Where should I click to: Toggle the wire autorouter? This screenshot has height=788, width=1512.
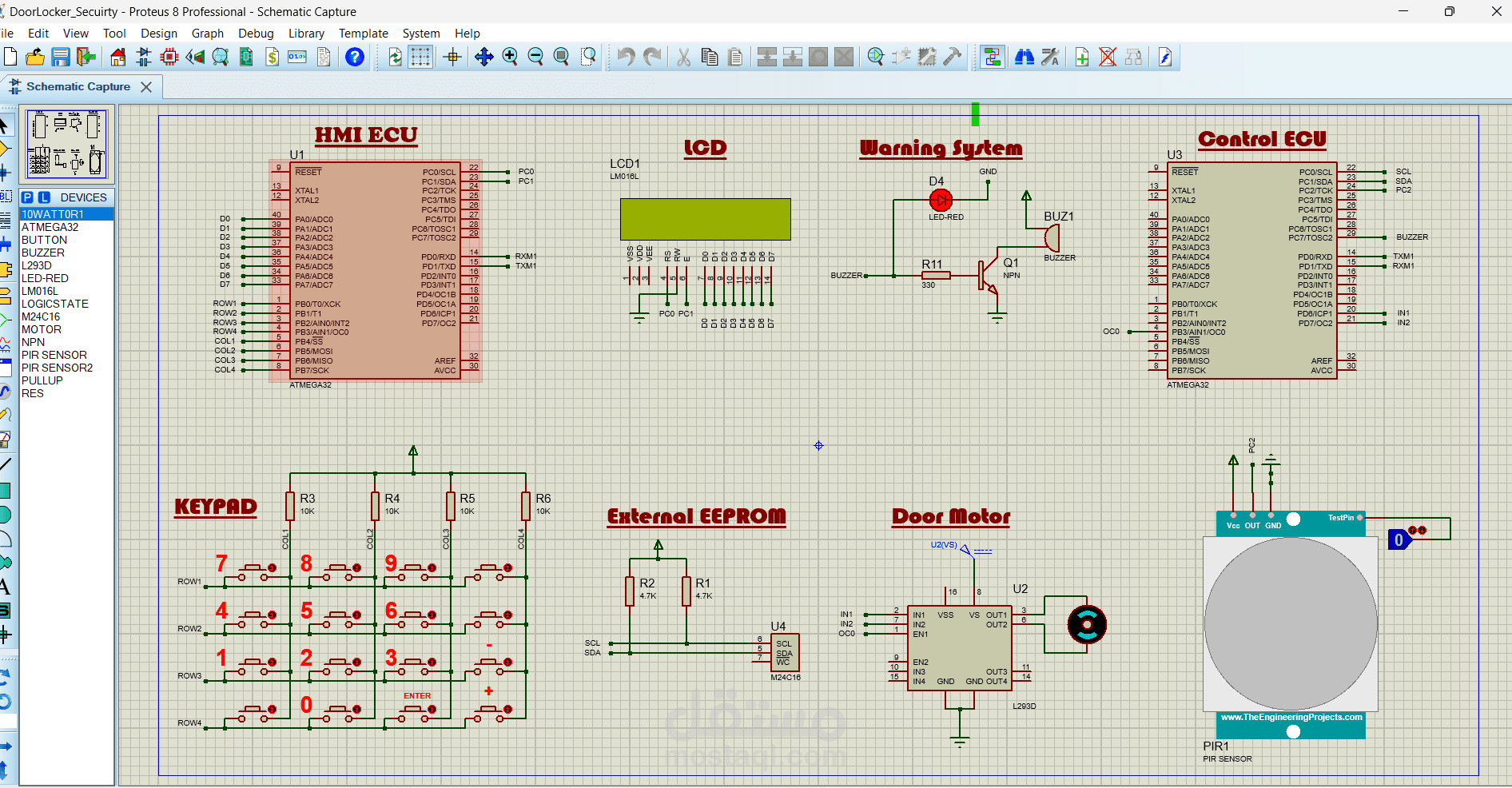pyautogui.click(x=992, y=57)
